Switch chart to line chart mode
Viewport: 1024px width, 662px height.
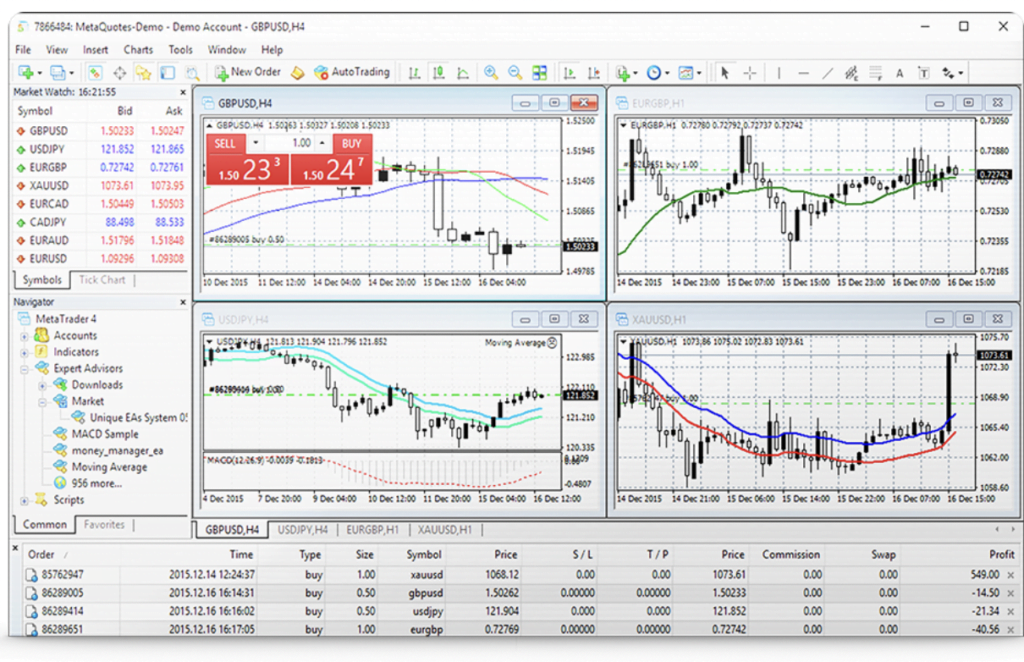(x=463, y=73)
